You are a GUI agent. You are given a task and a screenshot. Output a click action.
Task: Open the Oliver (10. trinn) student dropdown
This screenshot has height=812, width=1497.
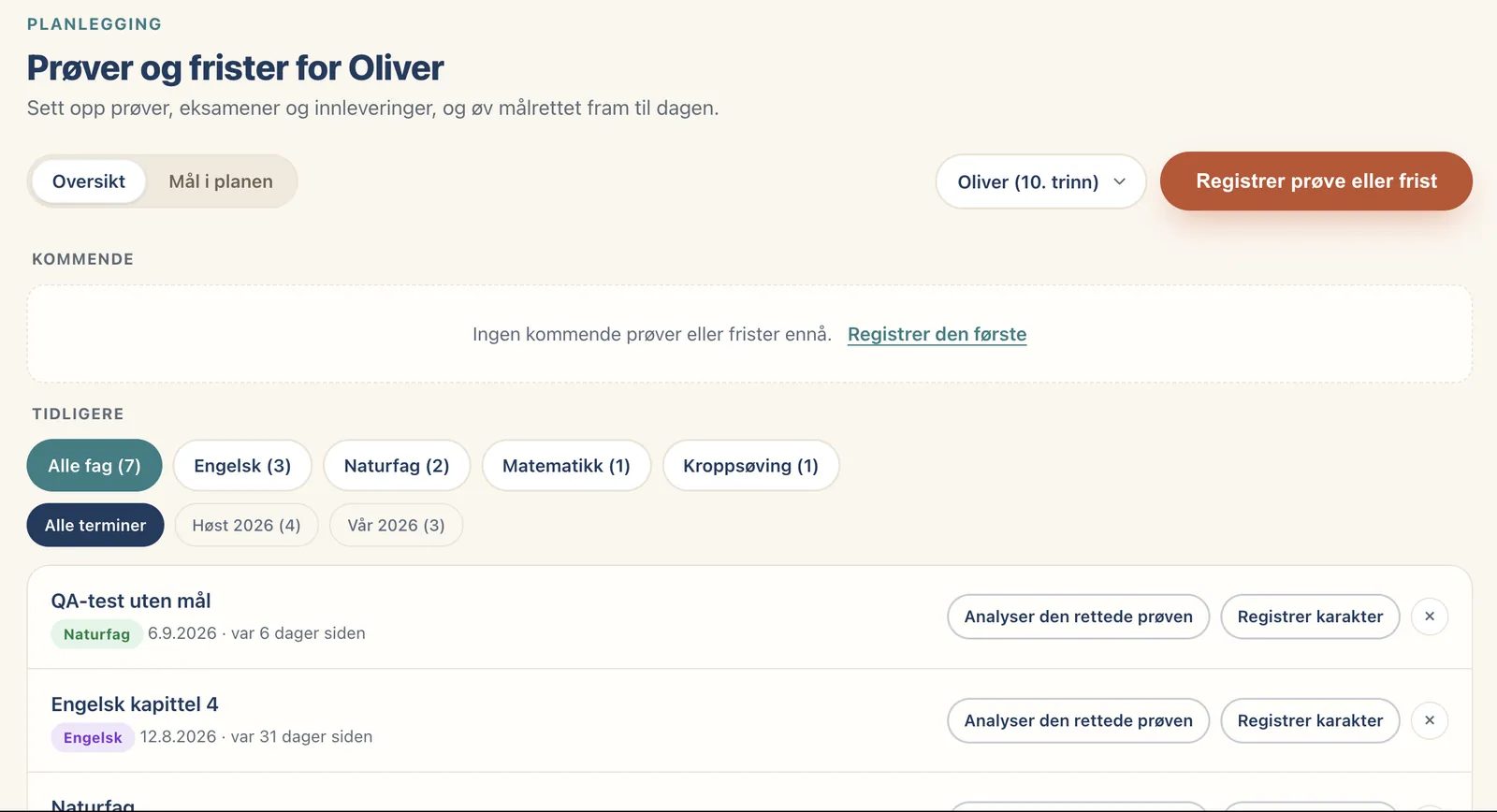[x=1040, y=181]
